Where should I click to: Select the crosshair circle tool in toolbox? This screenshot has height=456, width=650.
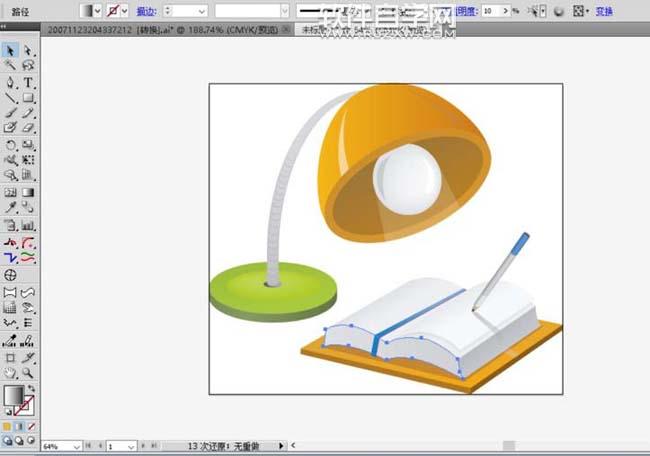point(10,275)
